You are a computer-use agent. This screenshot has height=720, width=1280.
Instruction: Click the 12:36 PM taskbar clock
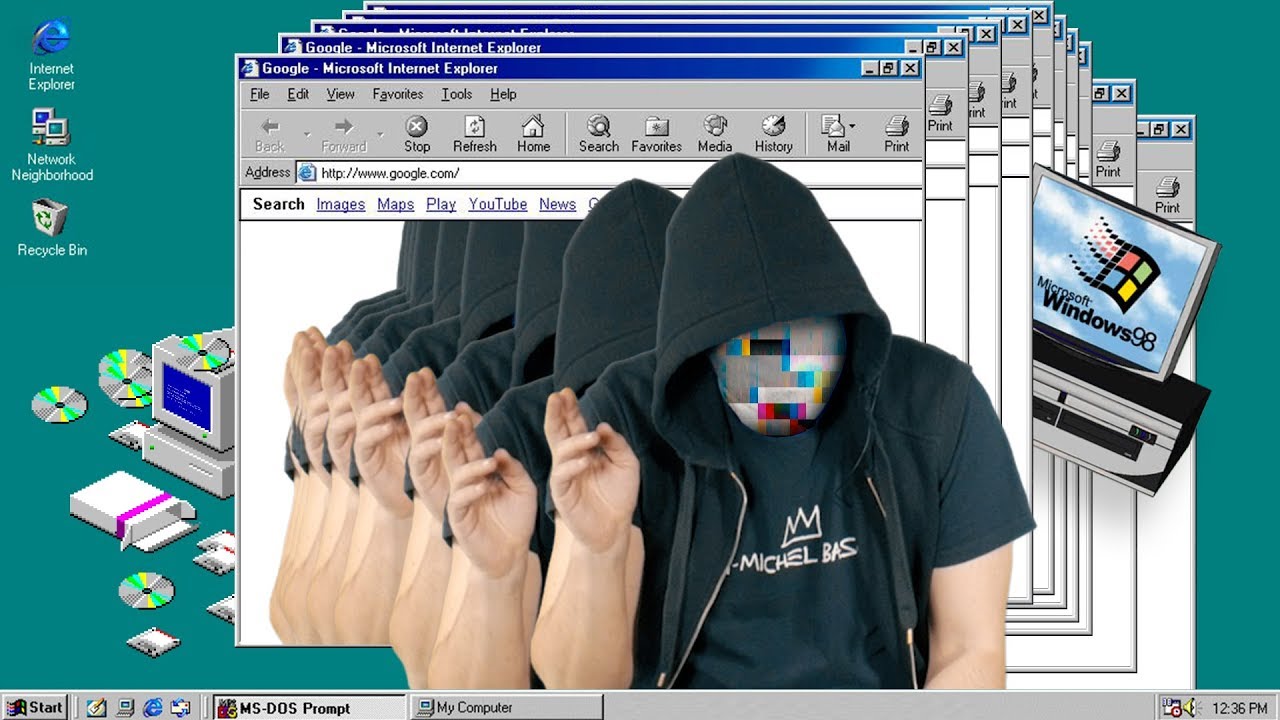tap(1240, 708)
